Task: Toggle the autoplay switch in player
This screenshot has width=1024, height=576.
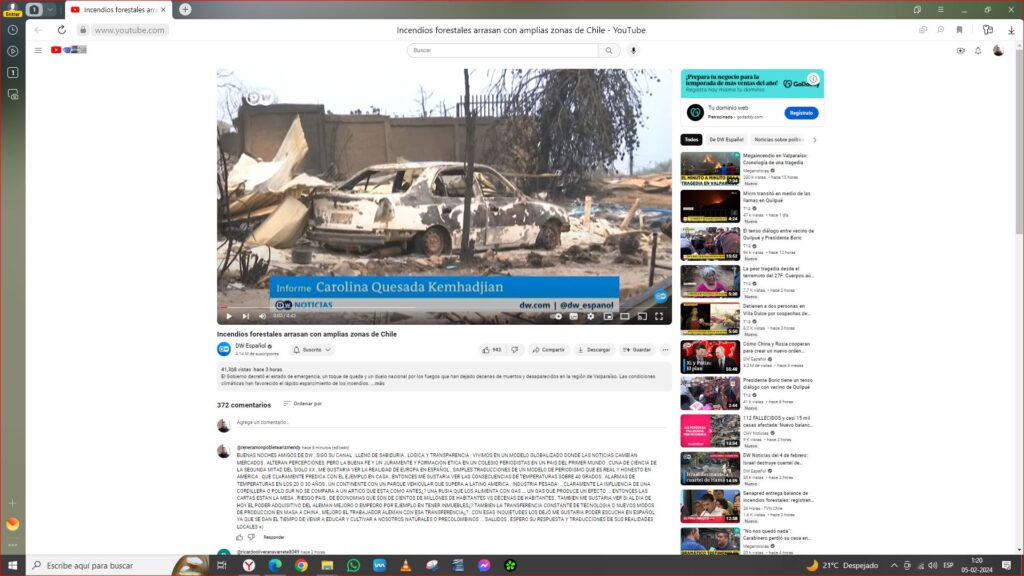Action: (x=556, y=316)
